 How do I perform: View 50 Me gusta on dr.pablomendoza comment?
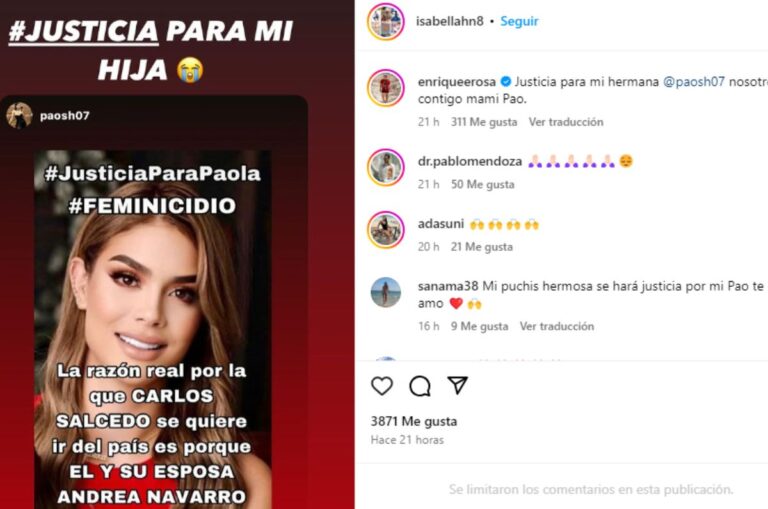pos(482,184)
